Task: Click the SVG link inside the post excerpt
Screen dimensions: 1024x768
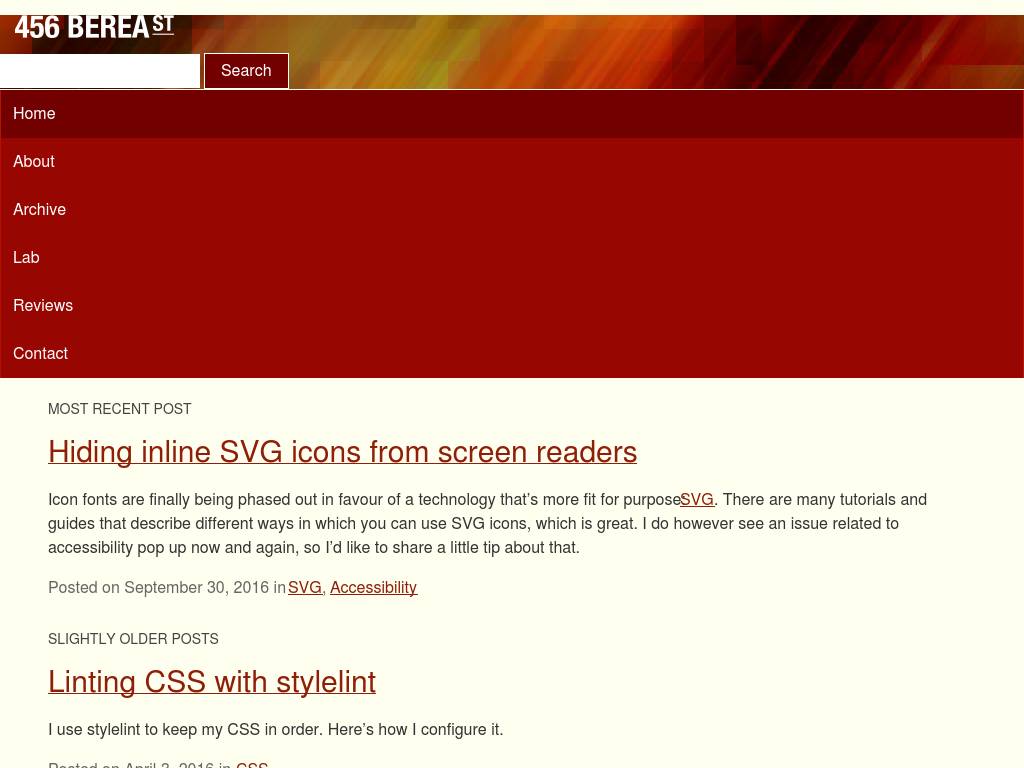Action: pyautogui.click(x=697, y=500)
